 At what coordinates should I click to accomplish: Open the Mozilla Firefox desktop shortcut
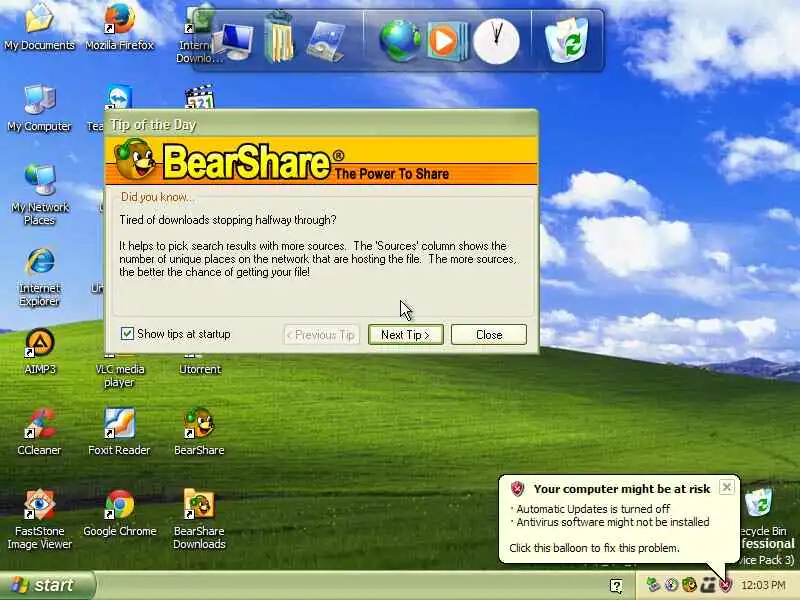pos(119,26)
